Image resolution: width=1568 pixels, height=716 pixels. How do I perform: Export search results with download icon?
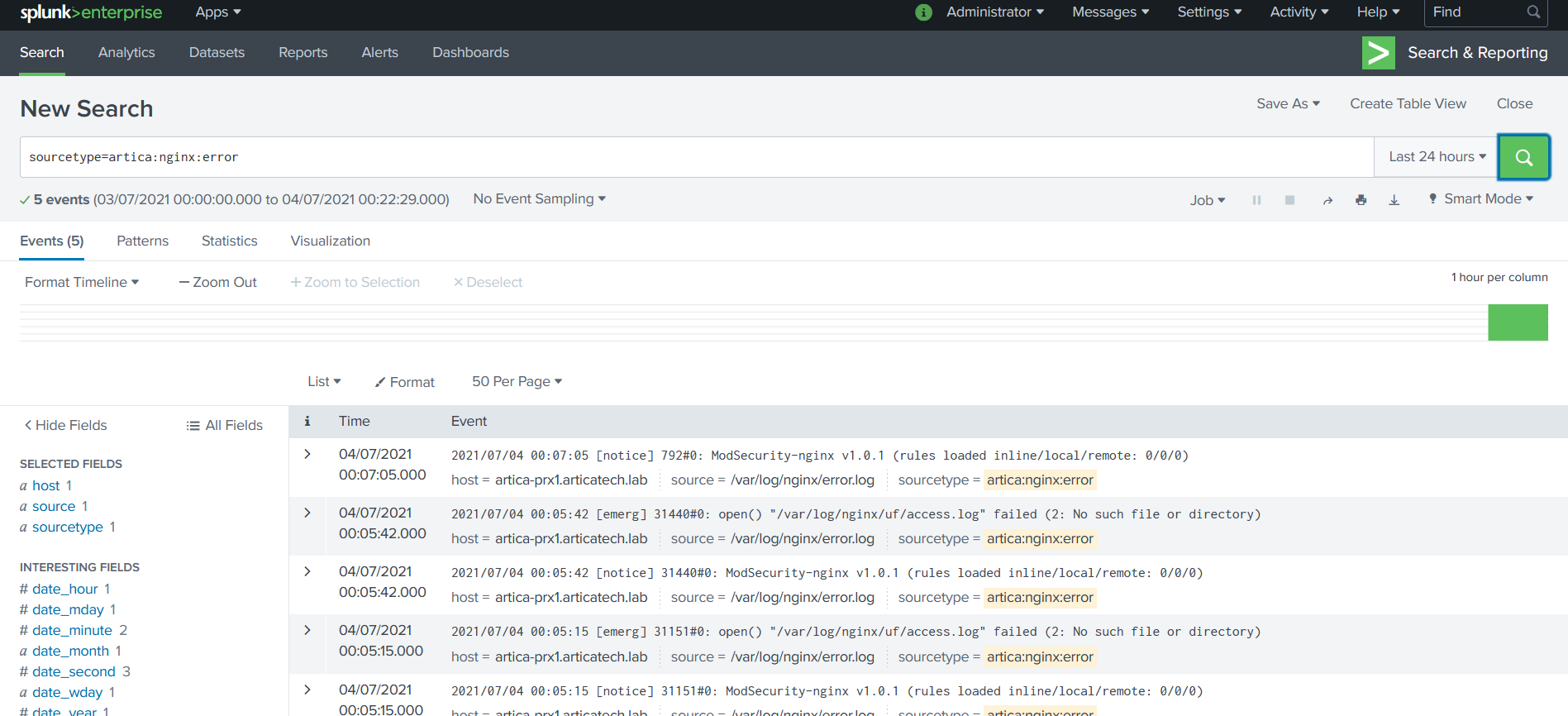(1394, 200)
